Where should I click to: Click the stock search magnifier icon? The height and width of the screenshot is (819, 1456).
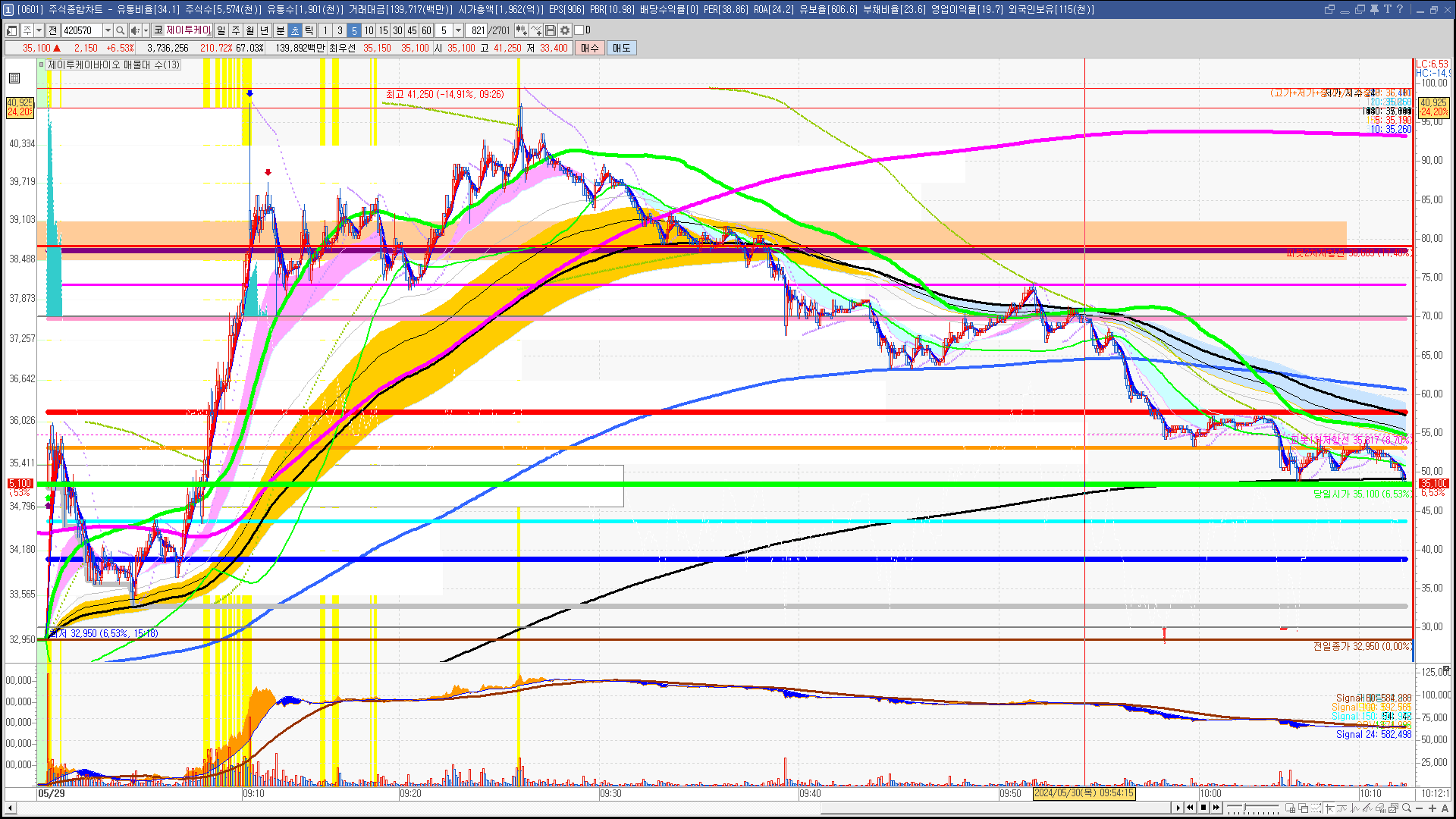[120, 30]
